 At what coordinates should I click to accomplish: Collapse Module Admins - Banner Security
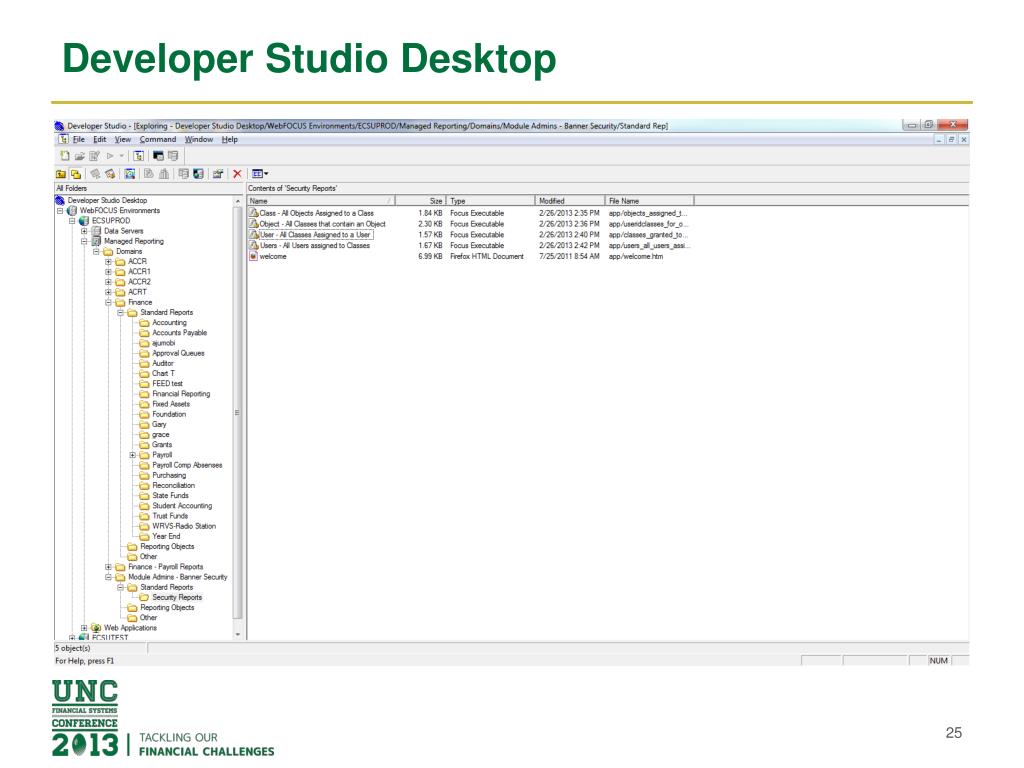tap(108, 577)
